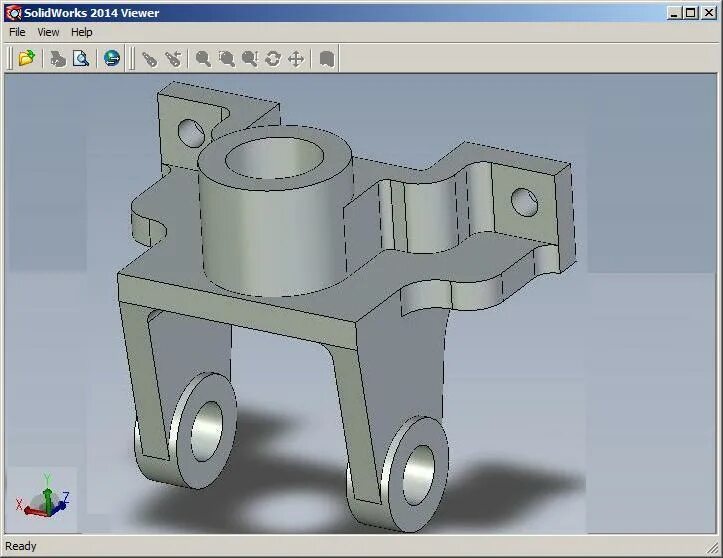Click the Print icon in the toolbar
The width and height of the screenshot is (723, 558).
[x=58, y=59]
